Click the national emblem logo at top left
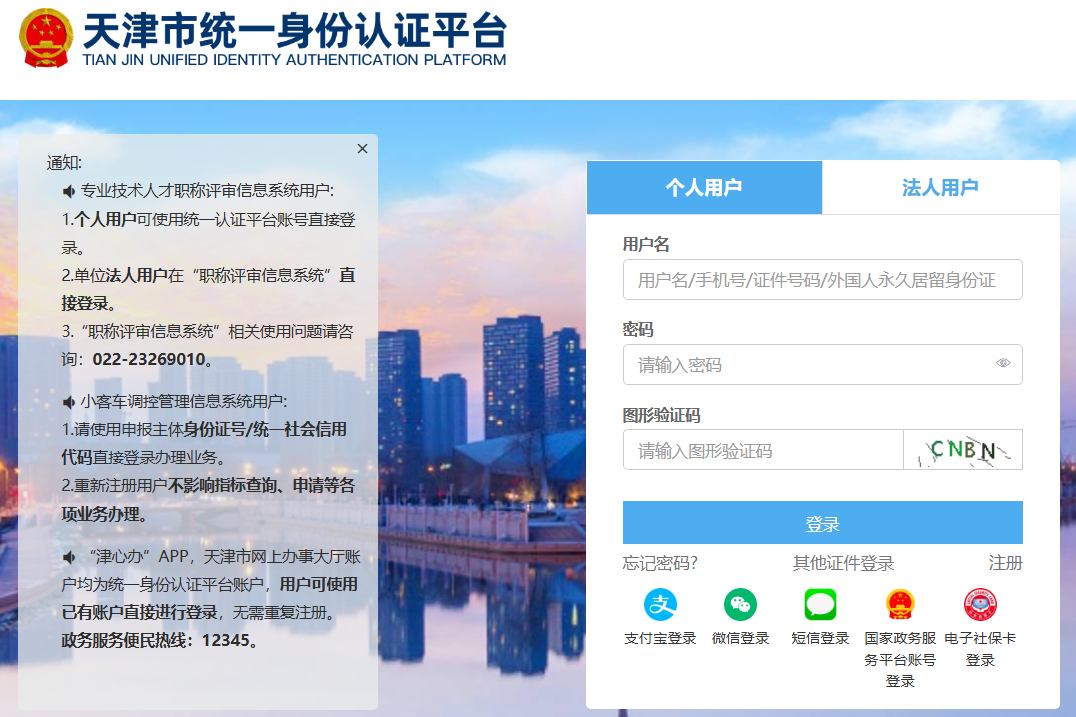 click(46, 38)
